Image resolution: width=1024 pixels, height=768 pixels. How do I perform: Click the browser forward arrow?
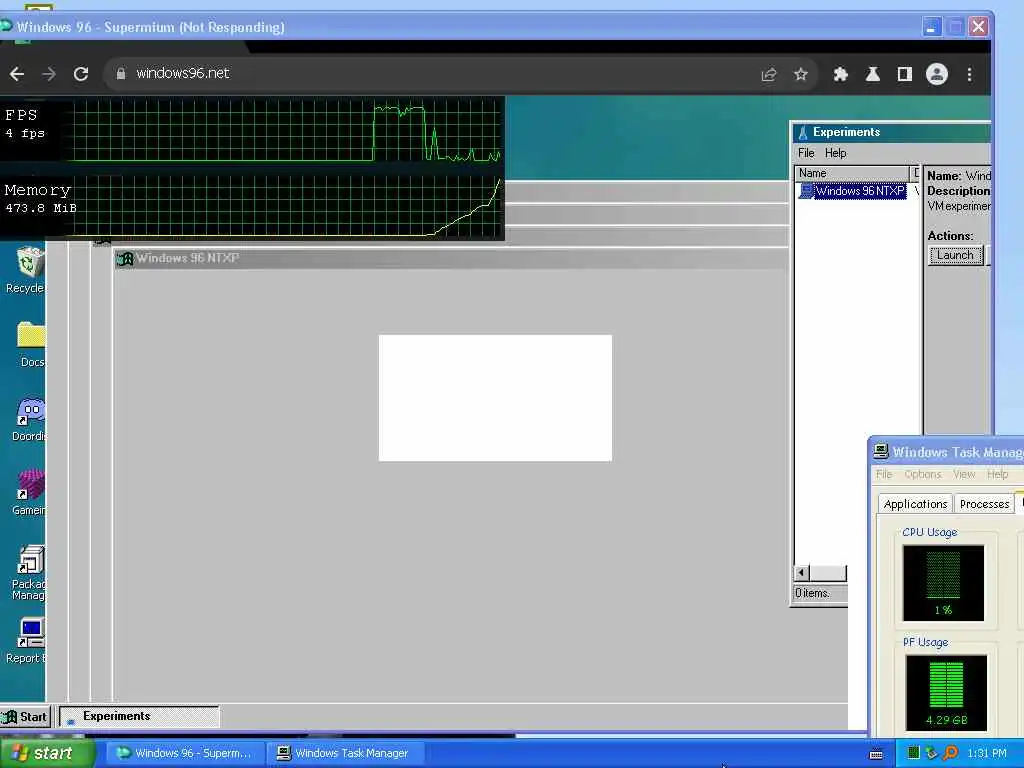pos(49,74)
